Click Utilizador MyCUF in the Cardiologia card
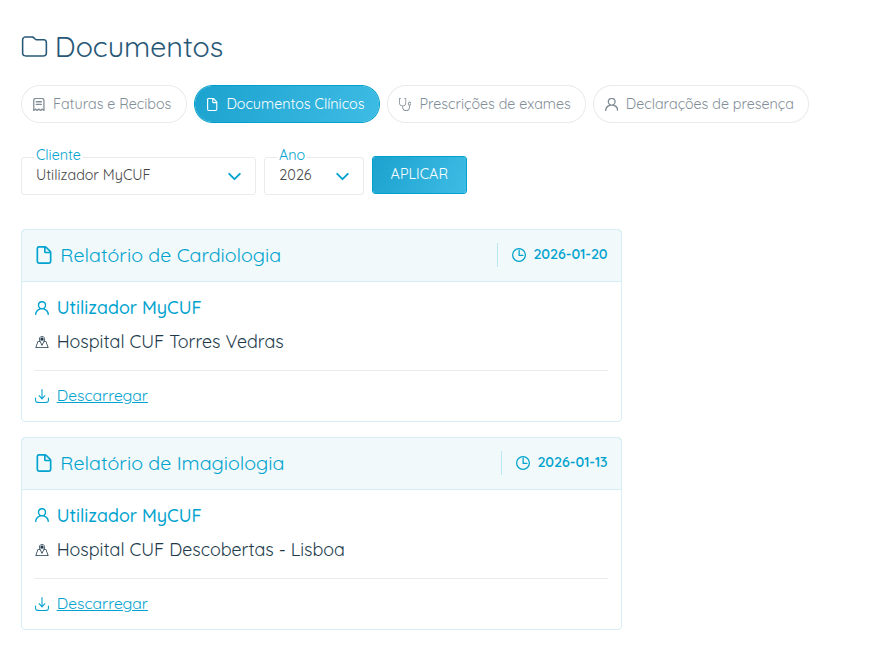Viewport: 892px width, 669px height. (x=129, y=308)
